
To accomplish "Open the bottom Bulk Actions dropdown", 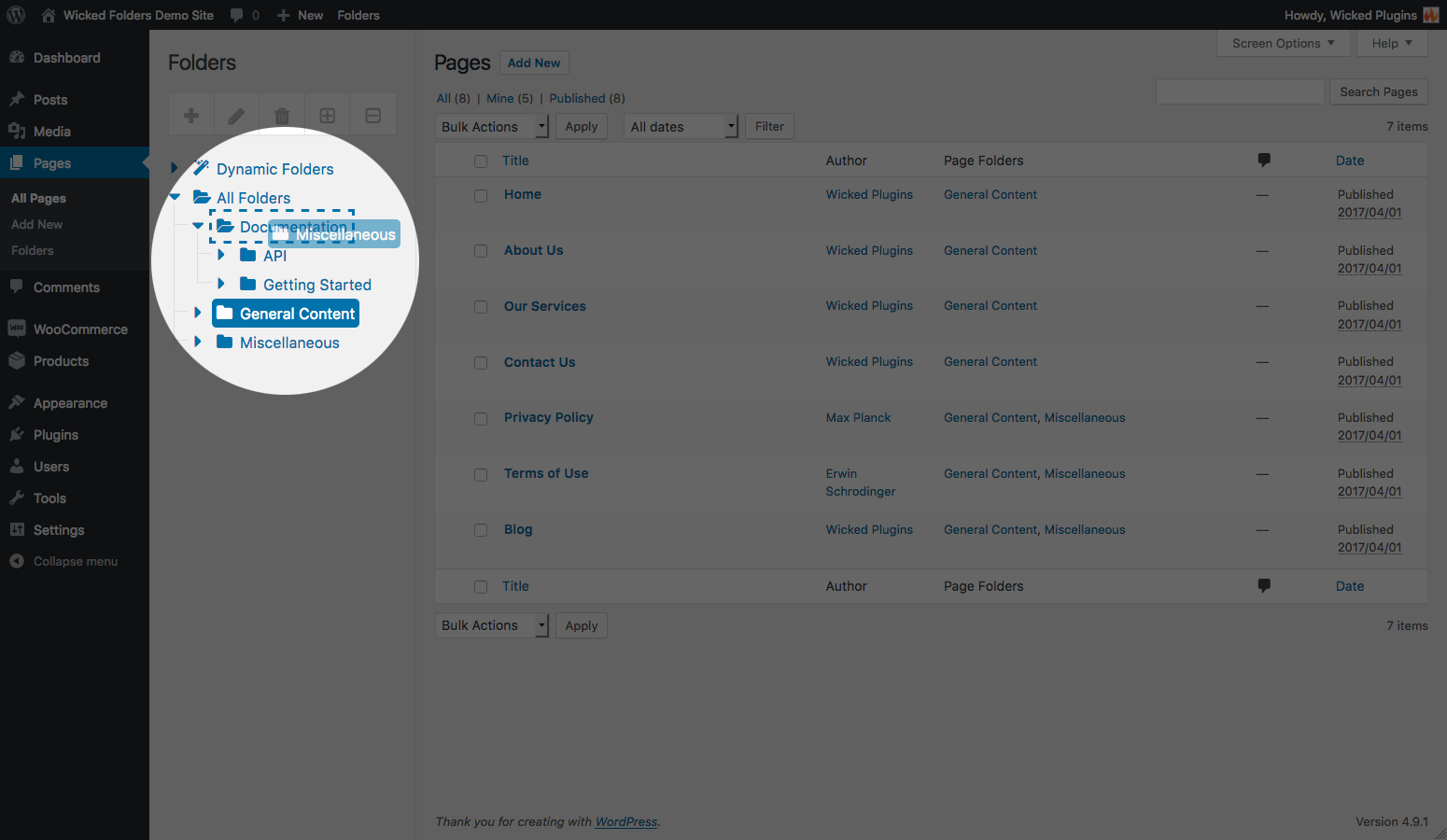I will tap(492, 625).
